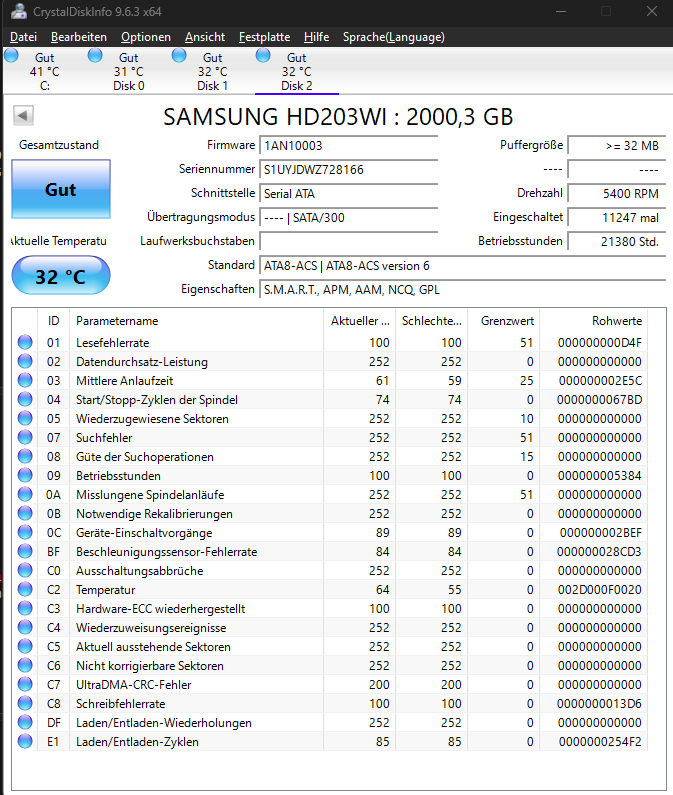The image size is (673, 795).
Task: Click status orb for Geräte-Einschaltvorgänge row
Action: tap(25, 532)
